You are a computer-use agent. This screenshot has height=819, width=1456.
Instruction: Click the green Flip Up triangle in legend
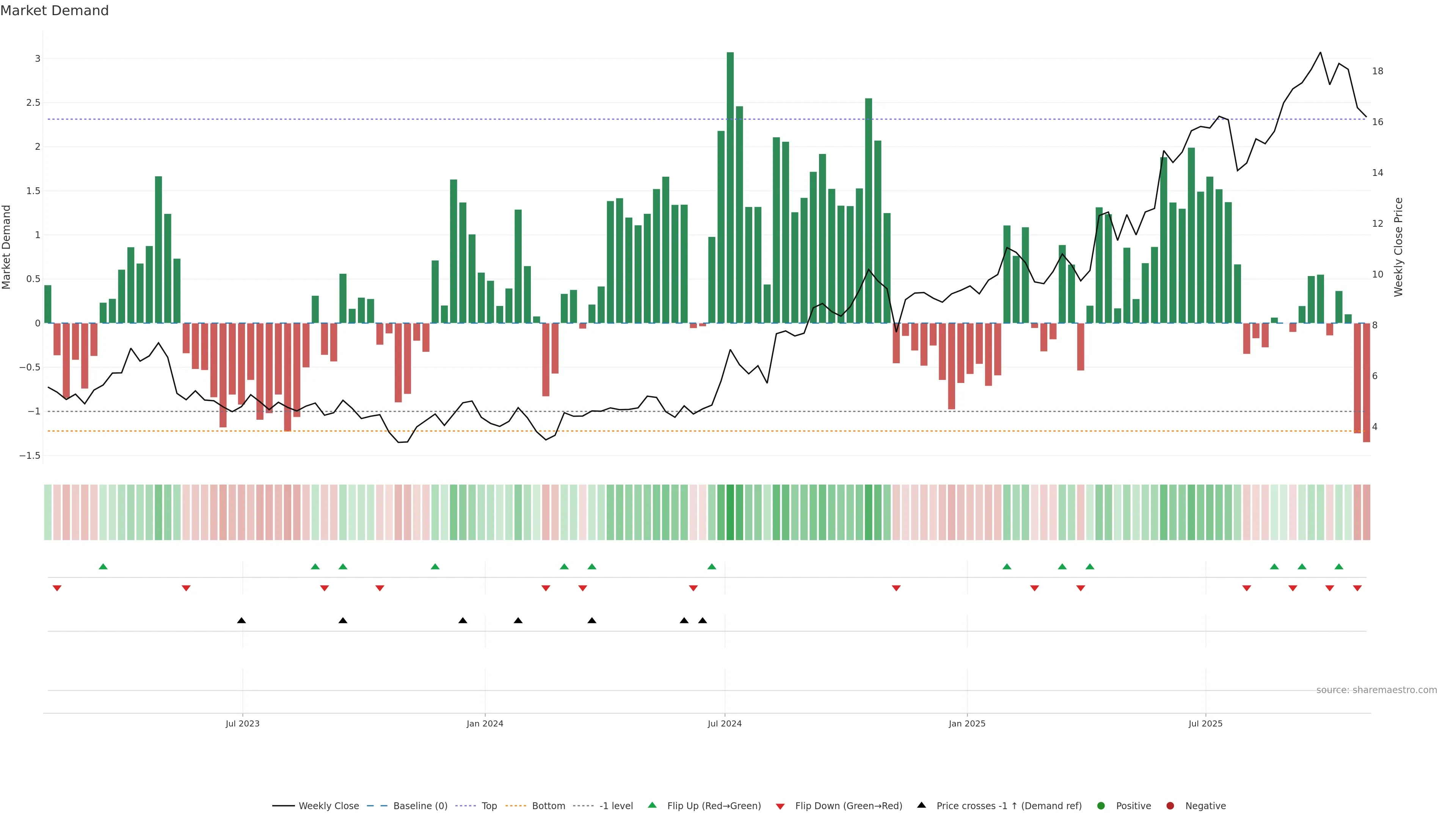pyautogui.click(x=652, y=805)
